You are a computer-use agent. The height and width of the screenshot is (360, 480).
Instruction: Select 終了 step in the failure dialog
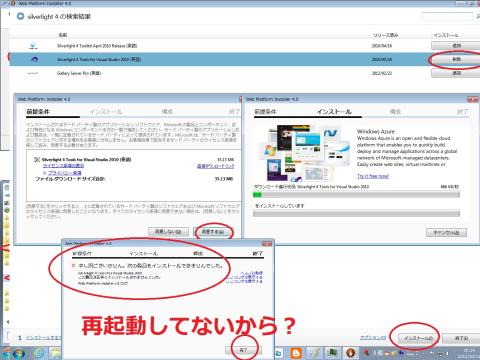tap(257, 253)
